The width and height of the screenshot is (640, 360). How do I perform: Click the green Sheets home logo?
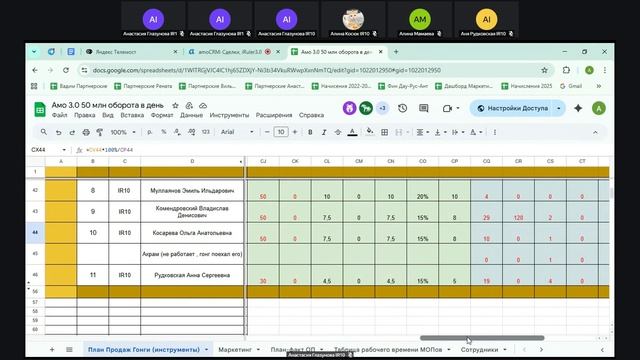coord(40,109)
